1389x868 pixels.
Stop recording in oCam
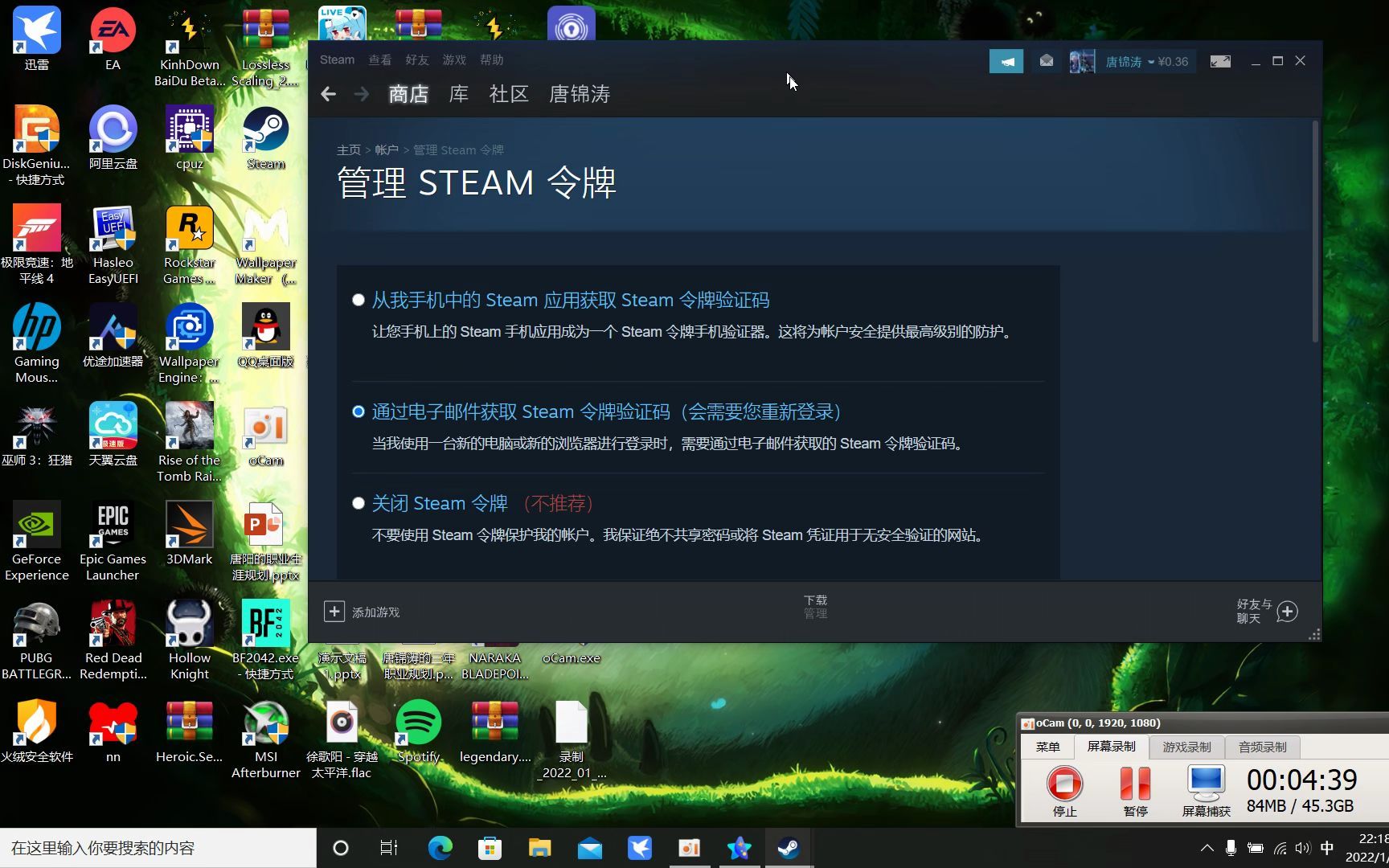point(1064,791)
